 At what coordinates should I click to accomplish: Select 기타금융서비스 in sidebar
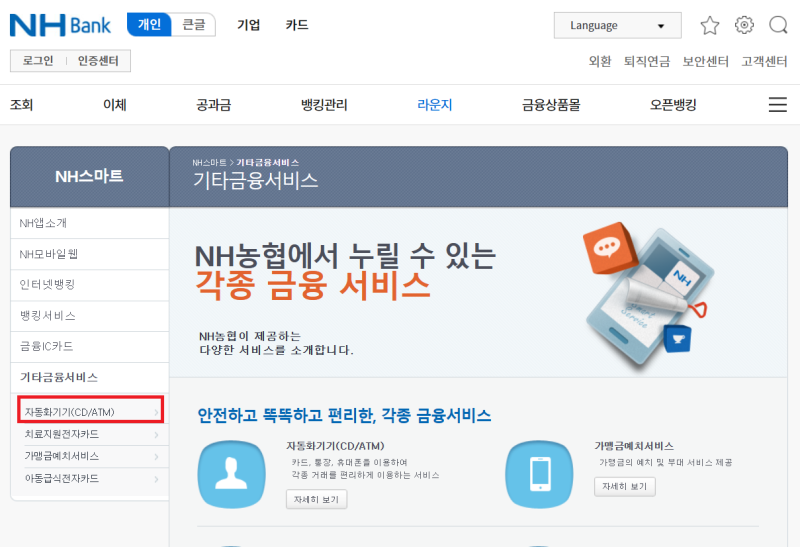(x=89, y=378)
